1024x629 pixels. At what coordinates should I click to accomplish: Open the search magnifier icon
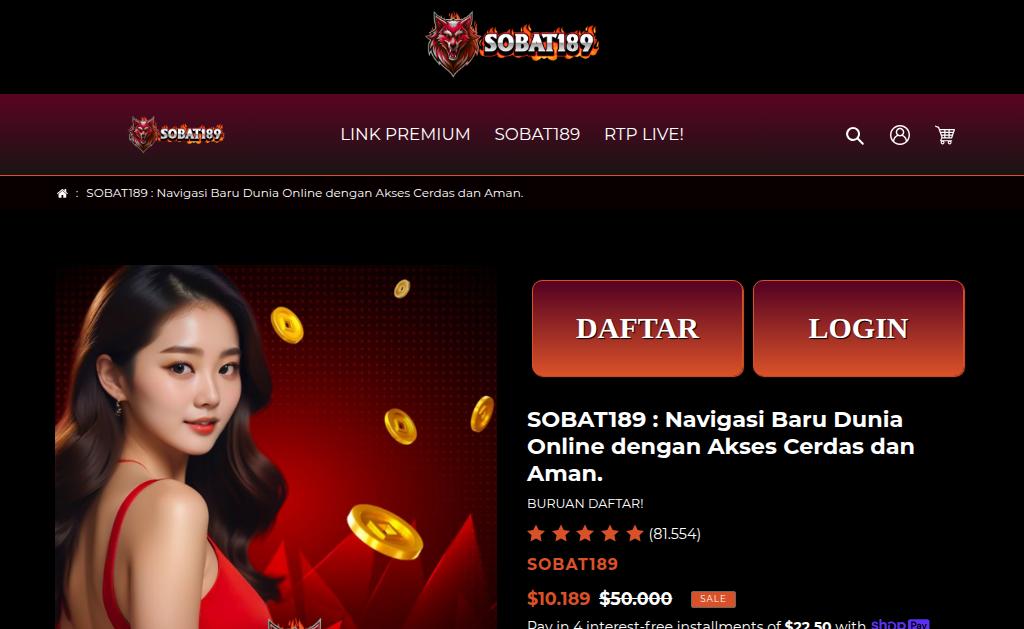(854, 135)
